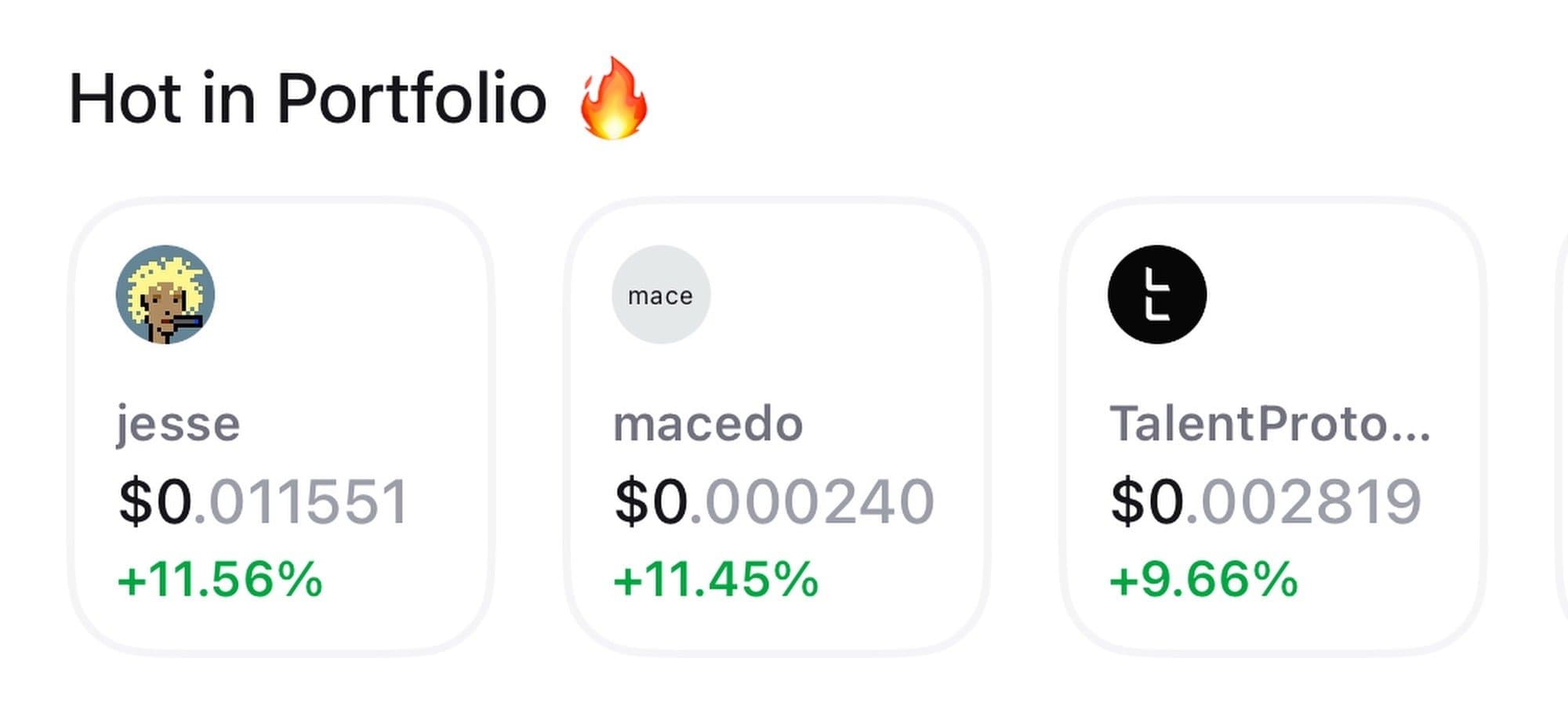The height and width of the screenshot is (713, 1568).
Task: Click jesse's $0.011551 price
Action: 263,501
